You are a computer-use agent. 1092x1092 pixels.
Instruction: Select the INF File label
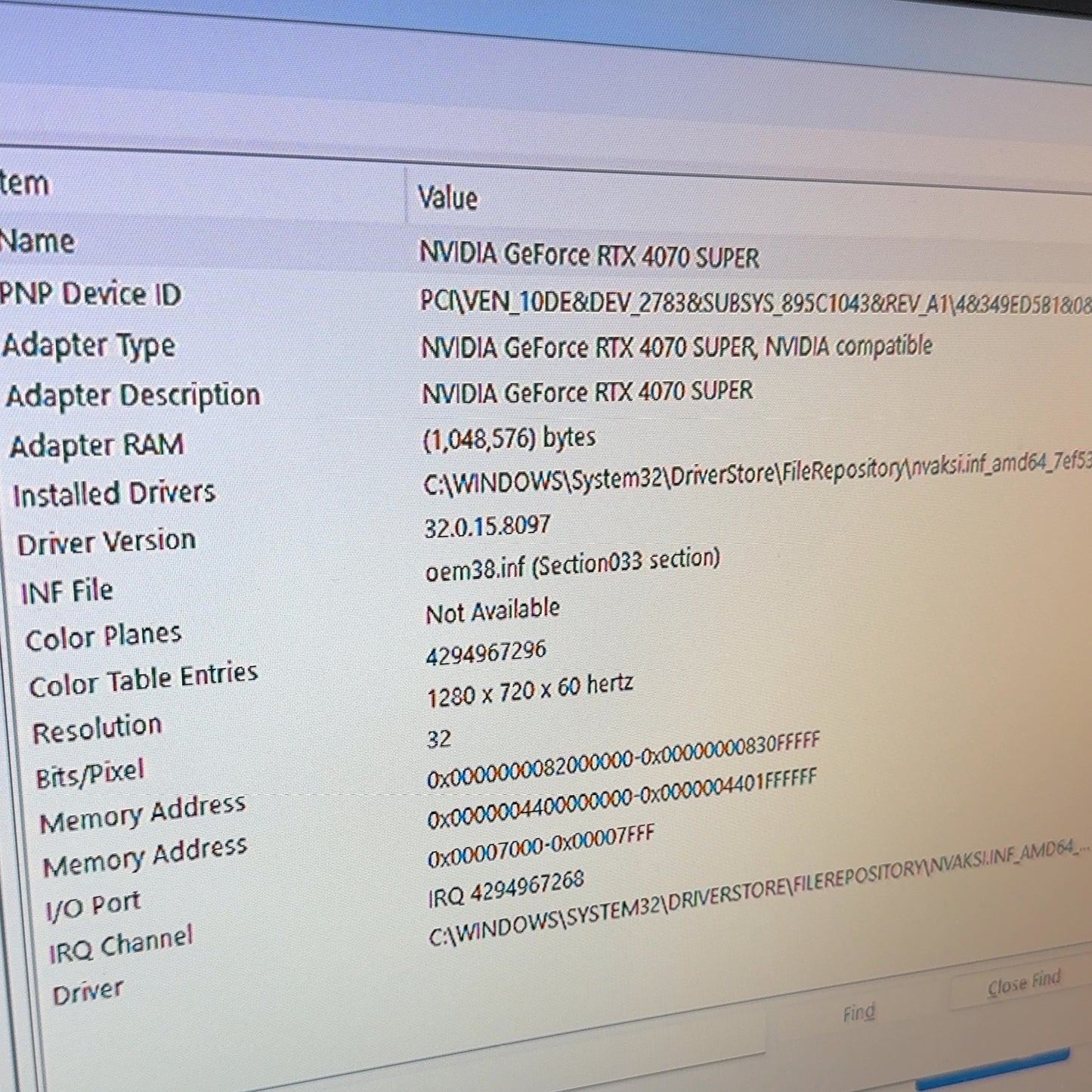pyautogui.click(x=67, y=591)
